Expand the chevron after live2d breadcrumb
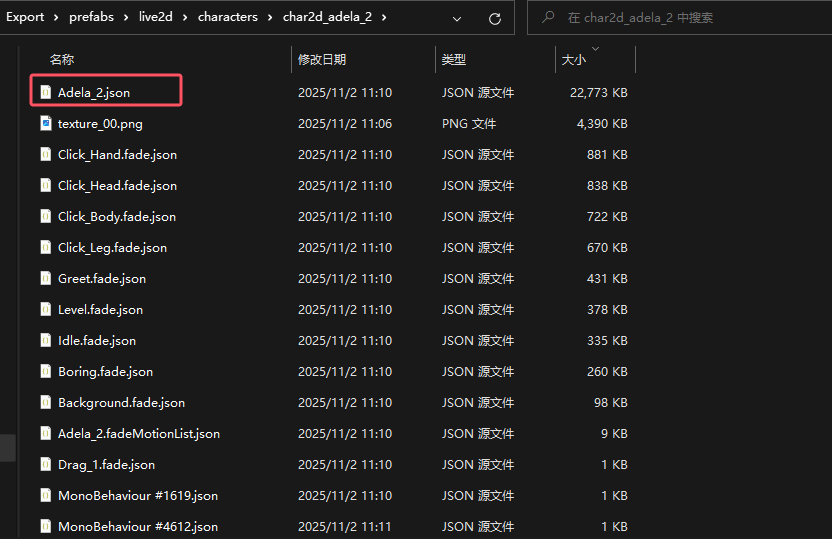 click(185, 18)
